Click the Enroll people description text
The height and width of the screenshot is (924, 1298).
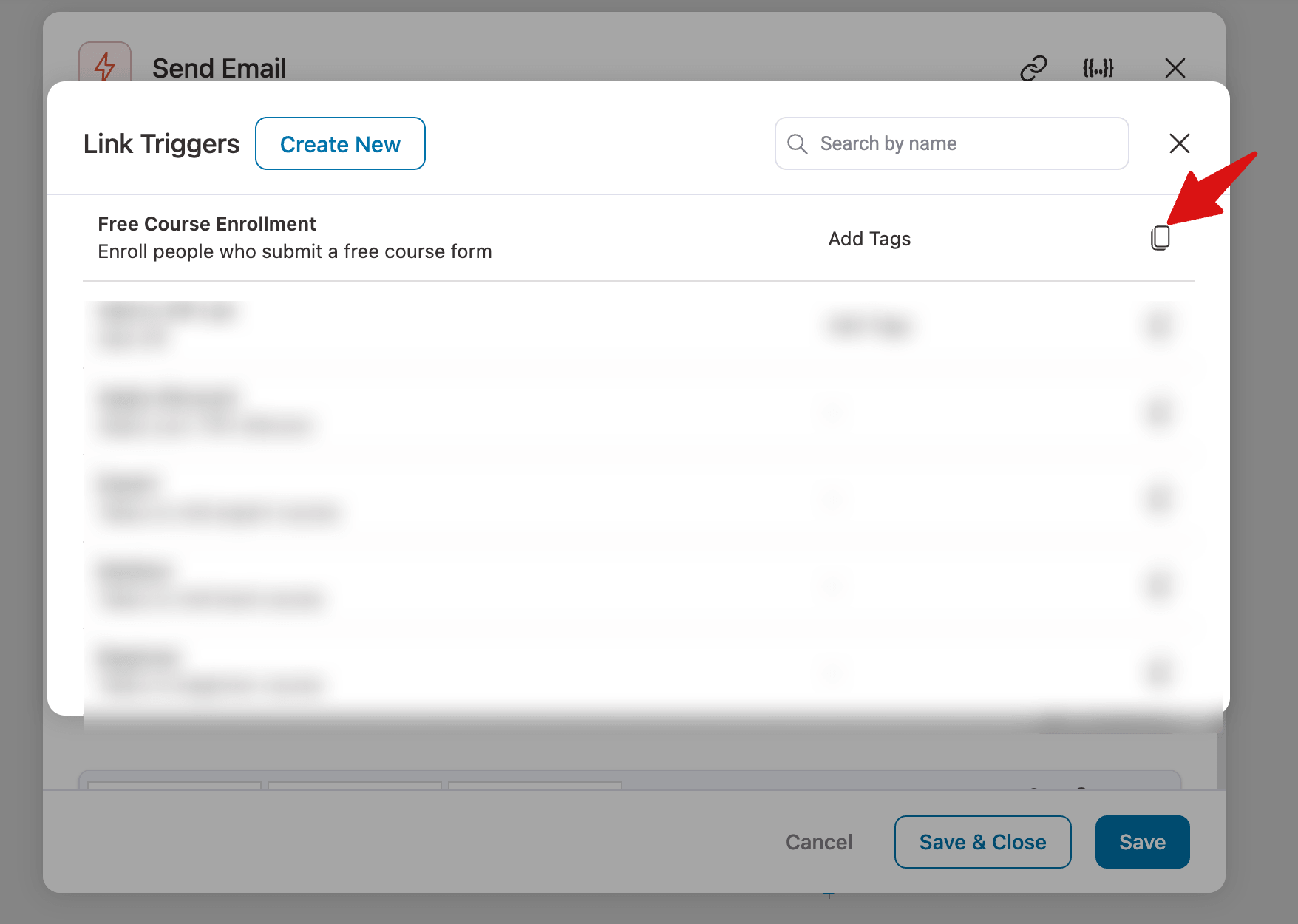[x=294, y=251]
